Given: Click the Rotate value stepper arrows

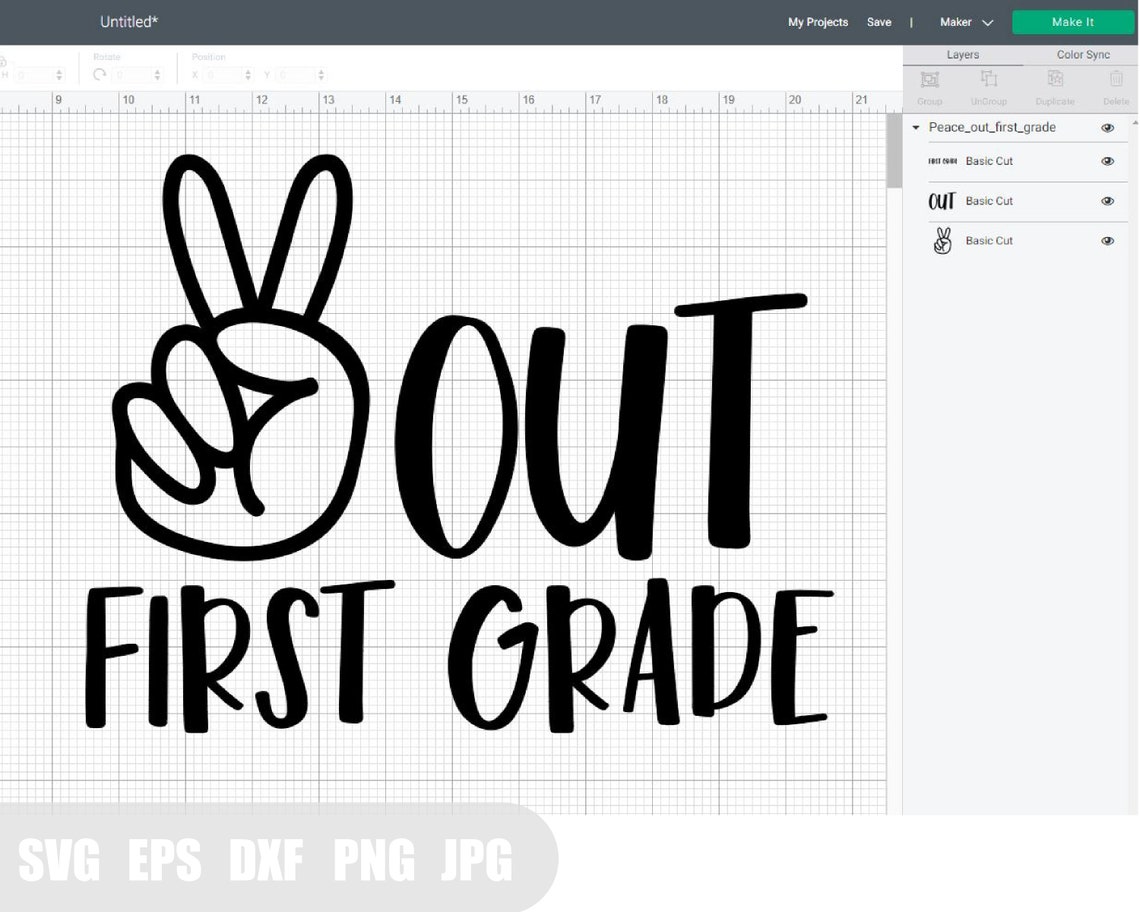Looking at the screenshot, I should [x=158, y=74].
